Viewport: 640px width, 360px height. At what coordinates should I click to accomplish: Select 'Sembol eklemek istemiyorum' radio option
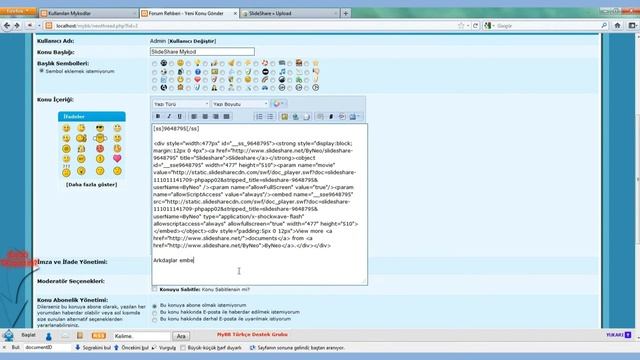pyautogui.click(x=41, y=71)
